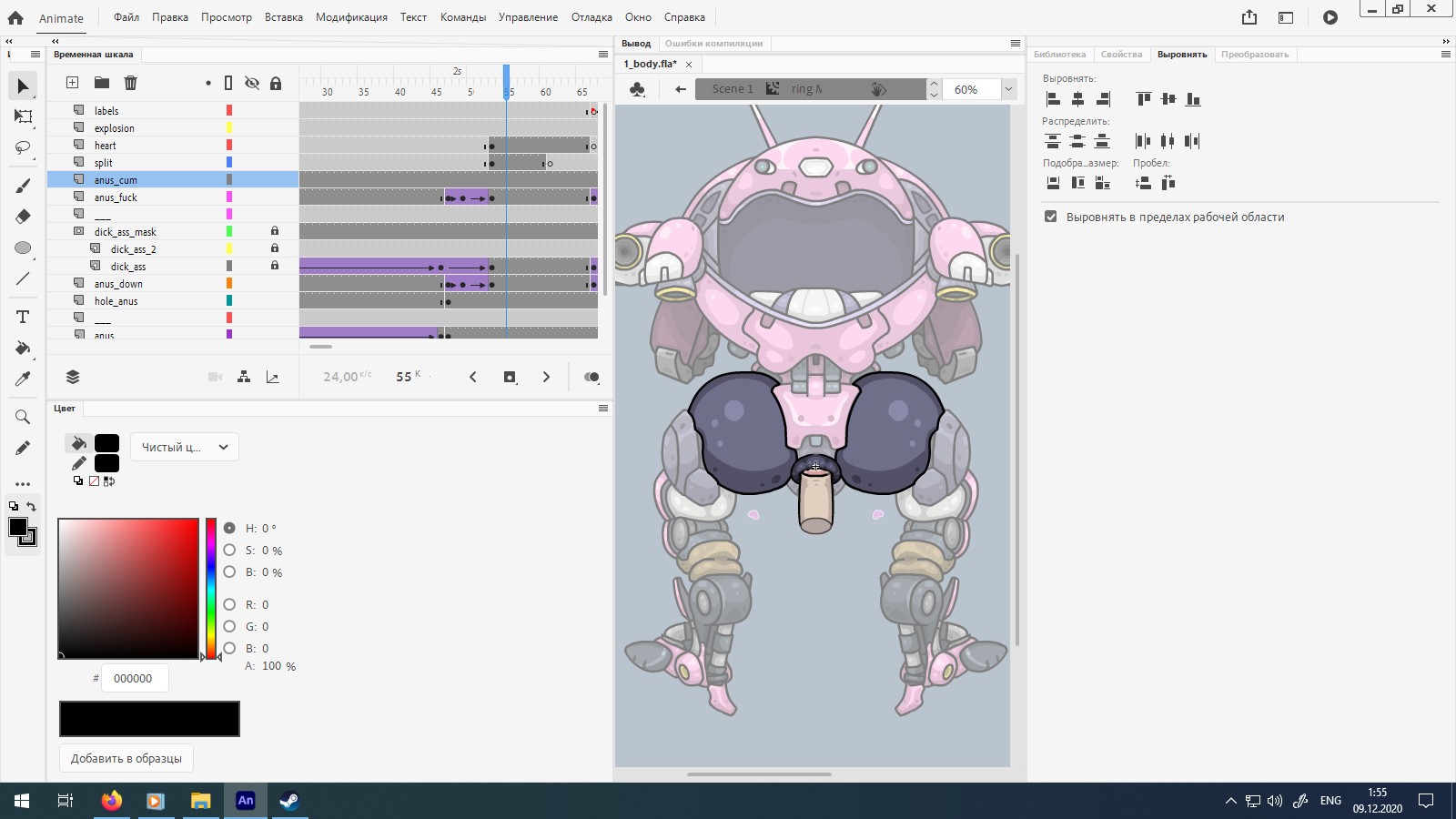1456x819 pixels.
Task: Open the stage zoom 60% dropdown
Action: [1008, 89]
